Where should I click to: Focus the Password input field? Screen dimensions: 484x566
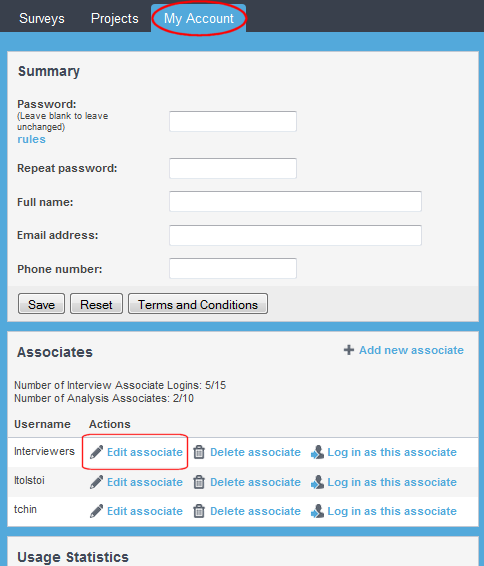click(x=233, y=121)
